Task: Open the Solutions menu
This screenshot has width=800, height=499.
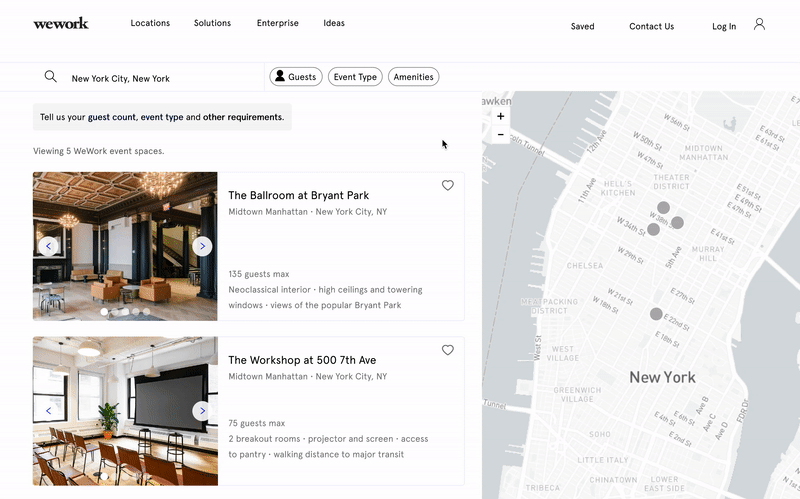Action: pyautogui.click(x=212, y=23)
